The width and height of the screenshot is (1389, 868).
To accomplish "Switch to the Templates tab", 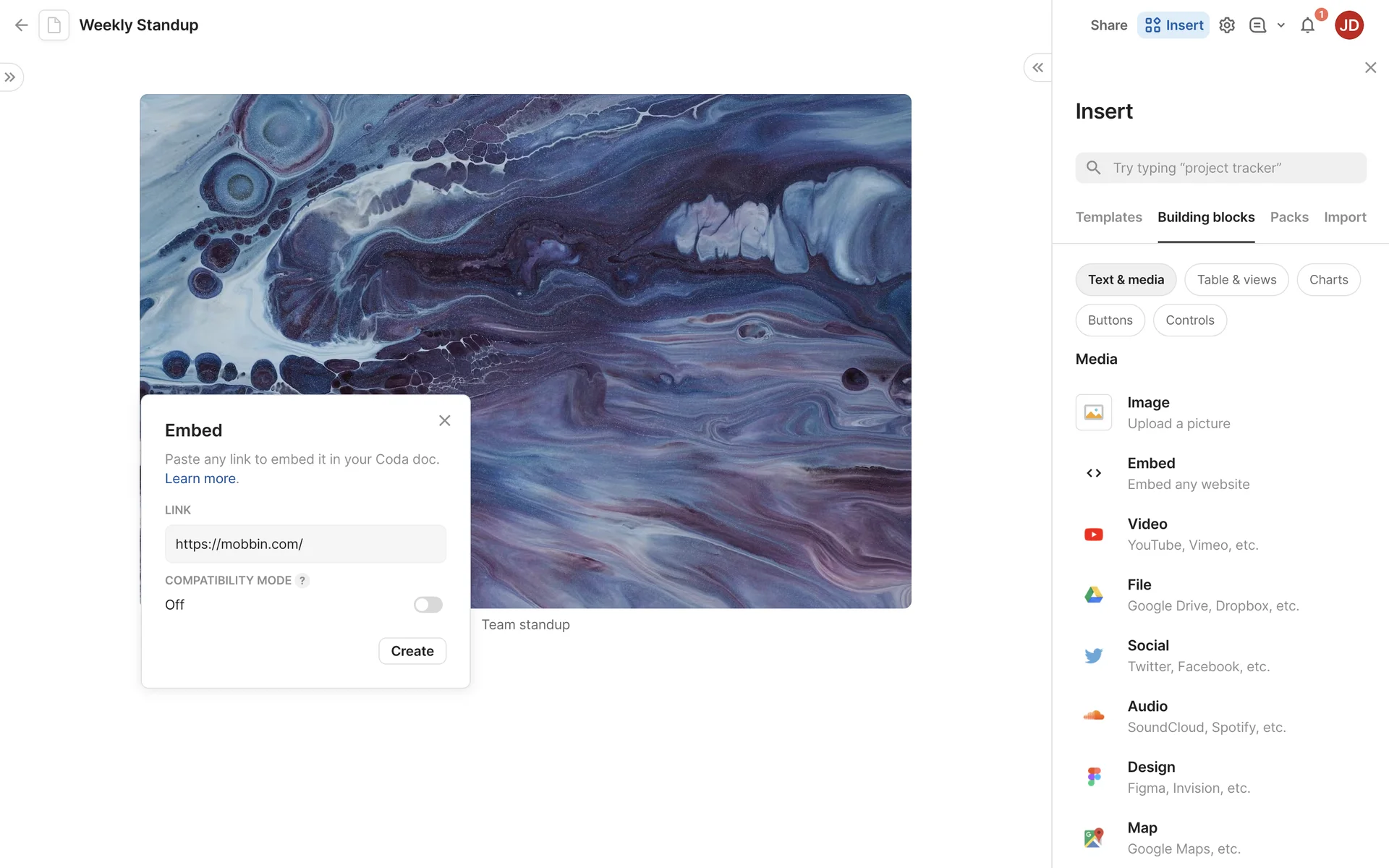I will pos(1108,217).
